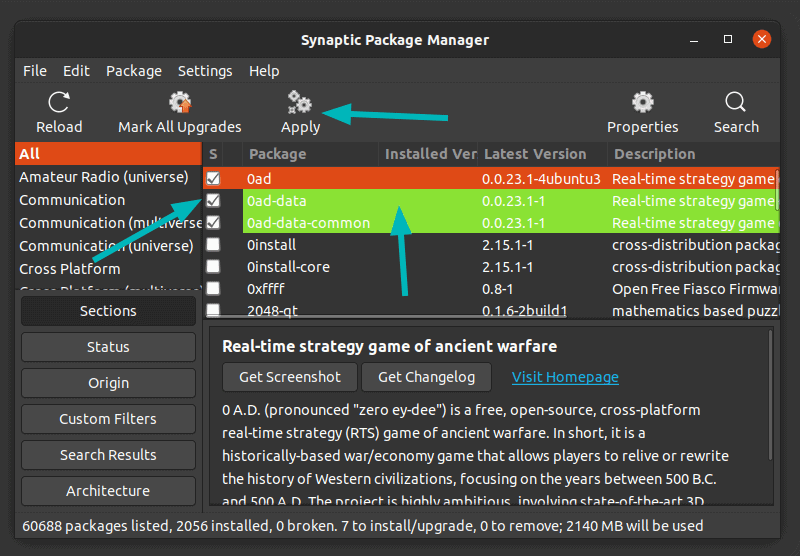Switch to the Custom Filters view
The width and height of the screenshot is (800, 556).
[108, 419]
